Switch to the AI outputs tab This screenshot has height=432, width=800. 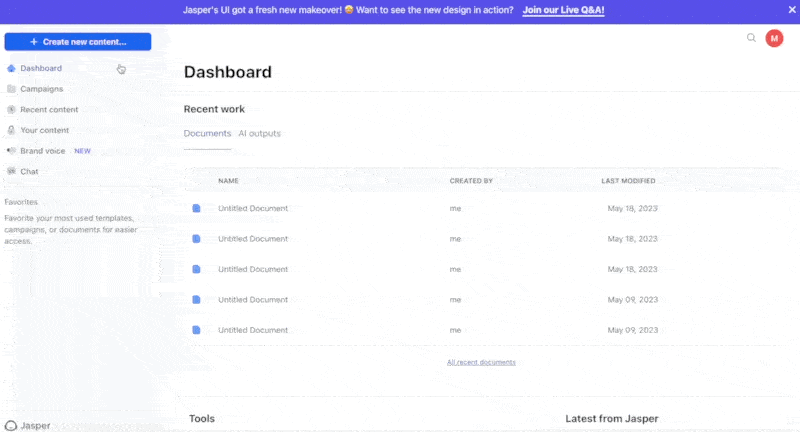[259, 133]
